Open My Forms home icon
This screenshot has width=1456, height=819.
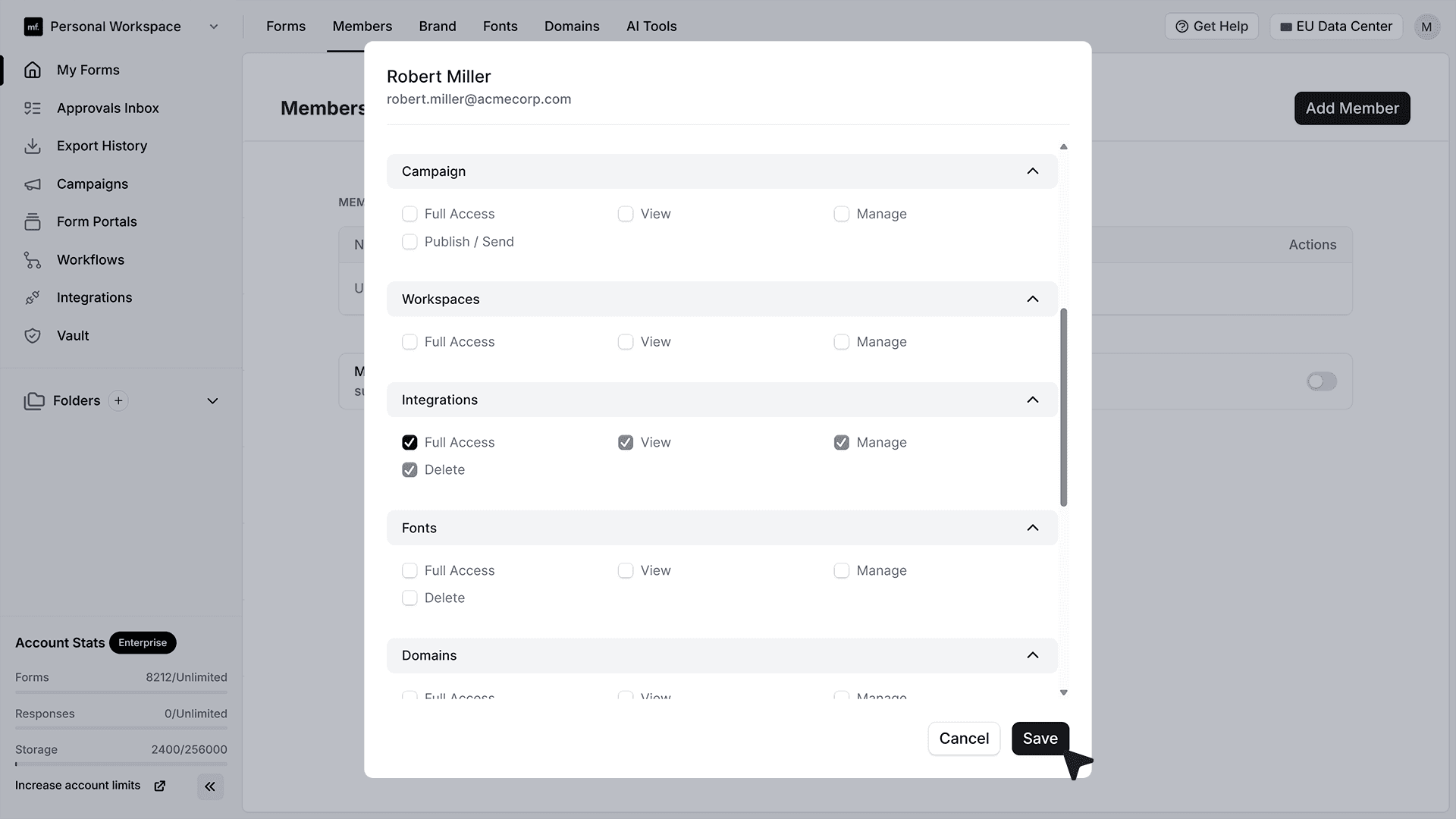pos(33,70)
